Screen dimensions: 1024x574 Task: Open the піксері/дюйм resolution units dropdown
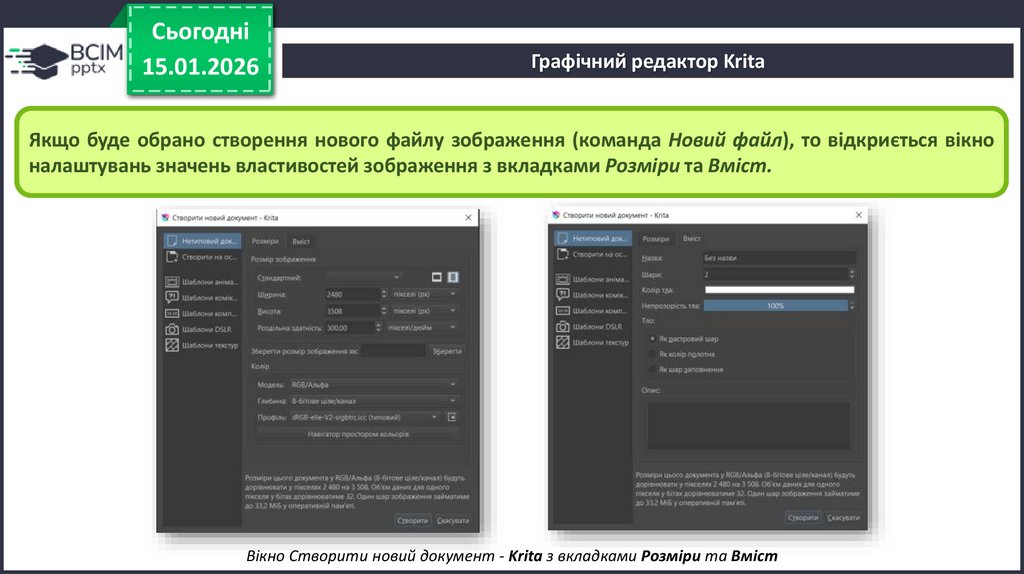[422, 327]
